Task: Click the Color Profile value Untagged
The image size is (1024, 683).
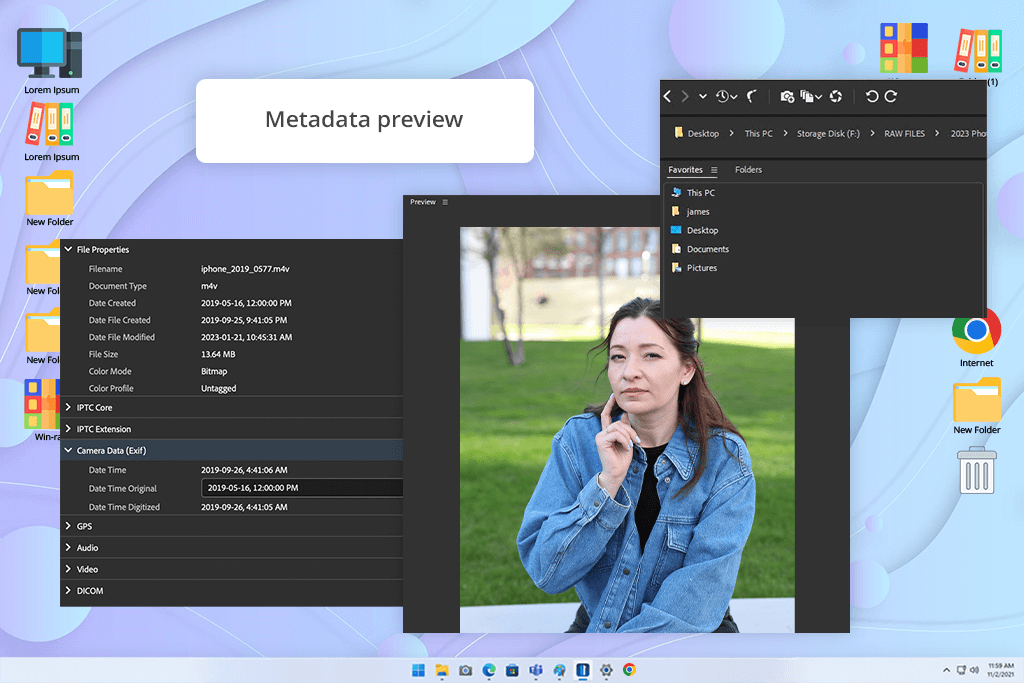Action: 219,389
